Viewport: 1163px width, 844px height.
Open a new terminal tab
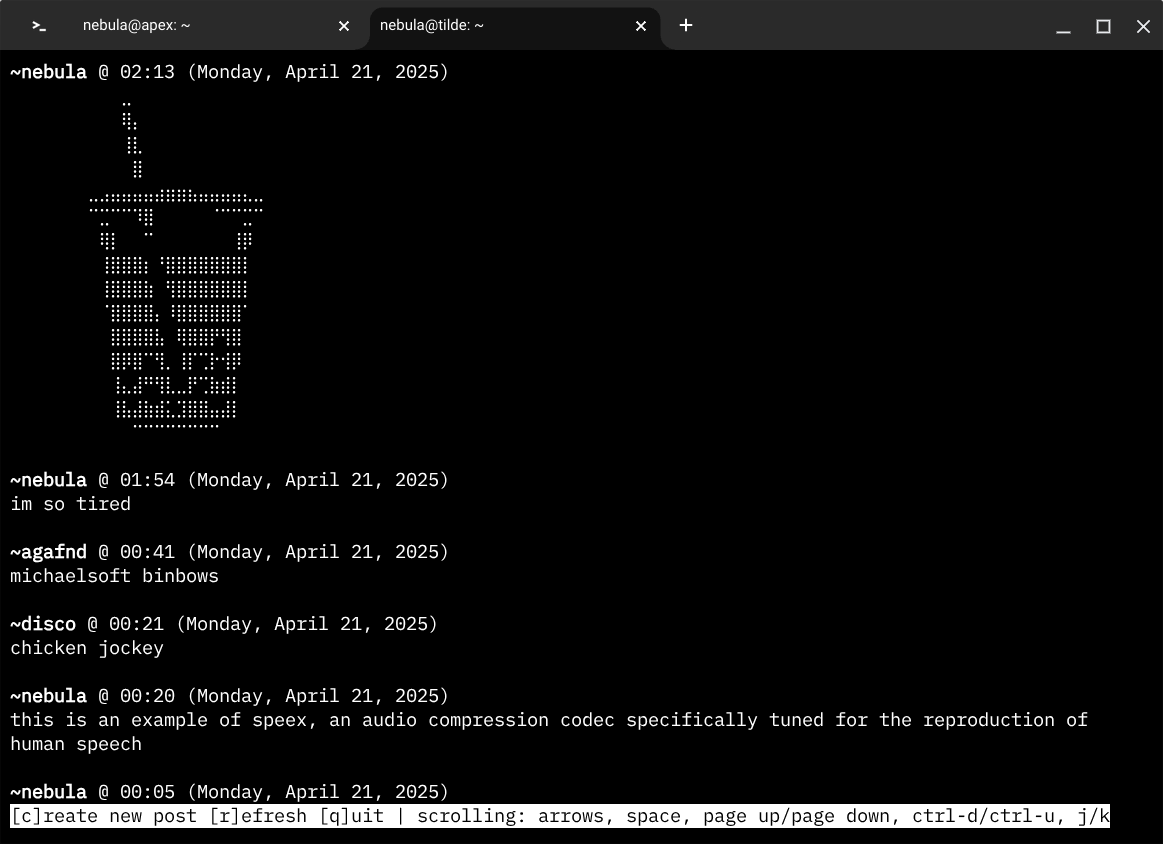coord(686,26)
